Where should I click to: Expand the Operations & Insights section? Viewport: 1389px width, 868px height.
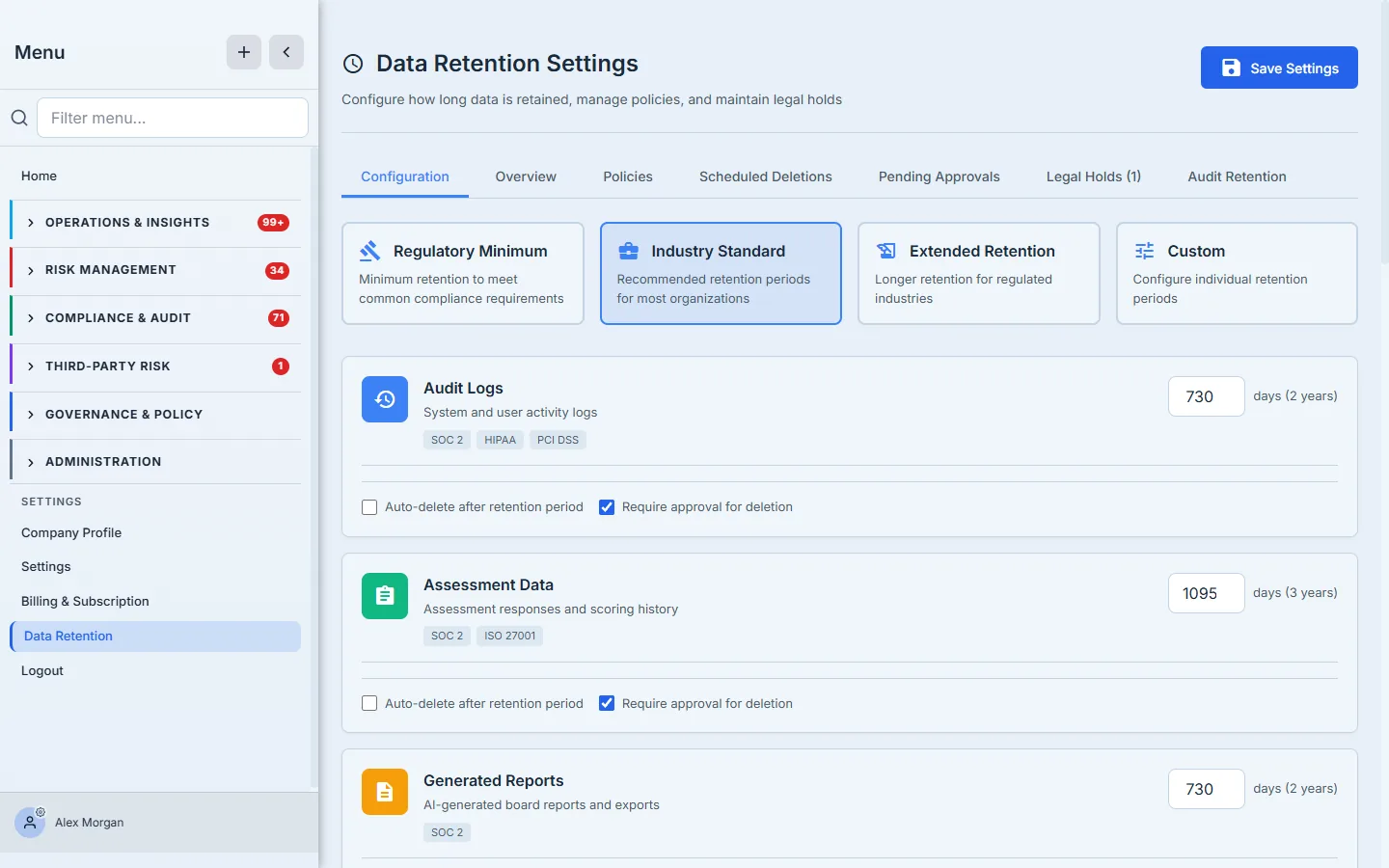click(155, 223)
